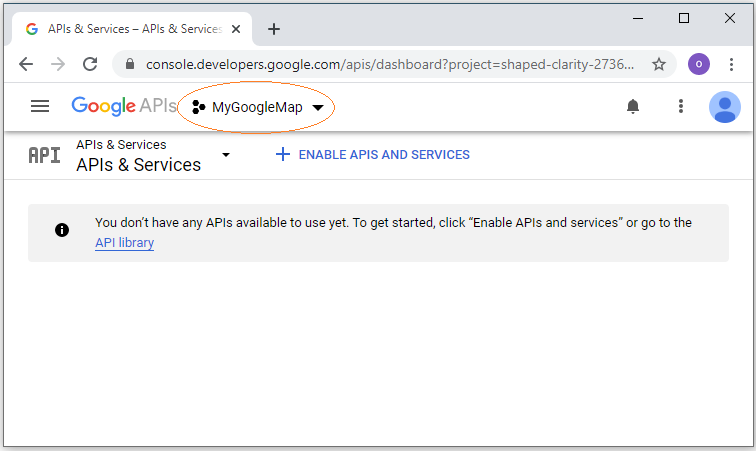Screen dimensions: 756x451
Task: Maximize the Chrome window
Action: pos(684,18)
